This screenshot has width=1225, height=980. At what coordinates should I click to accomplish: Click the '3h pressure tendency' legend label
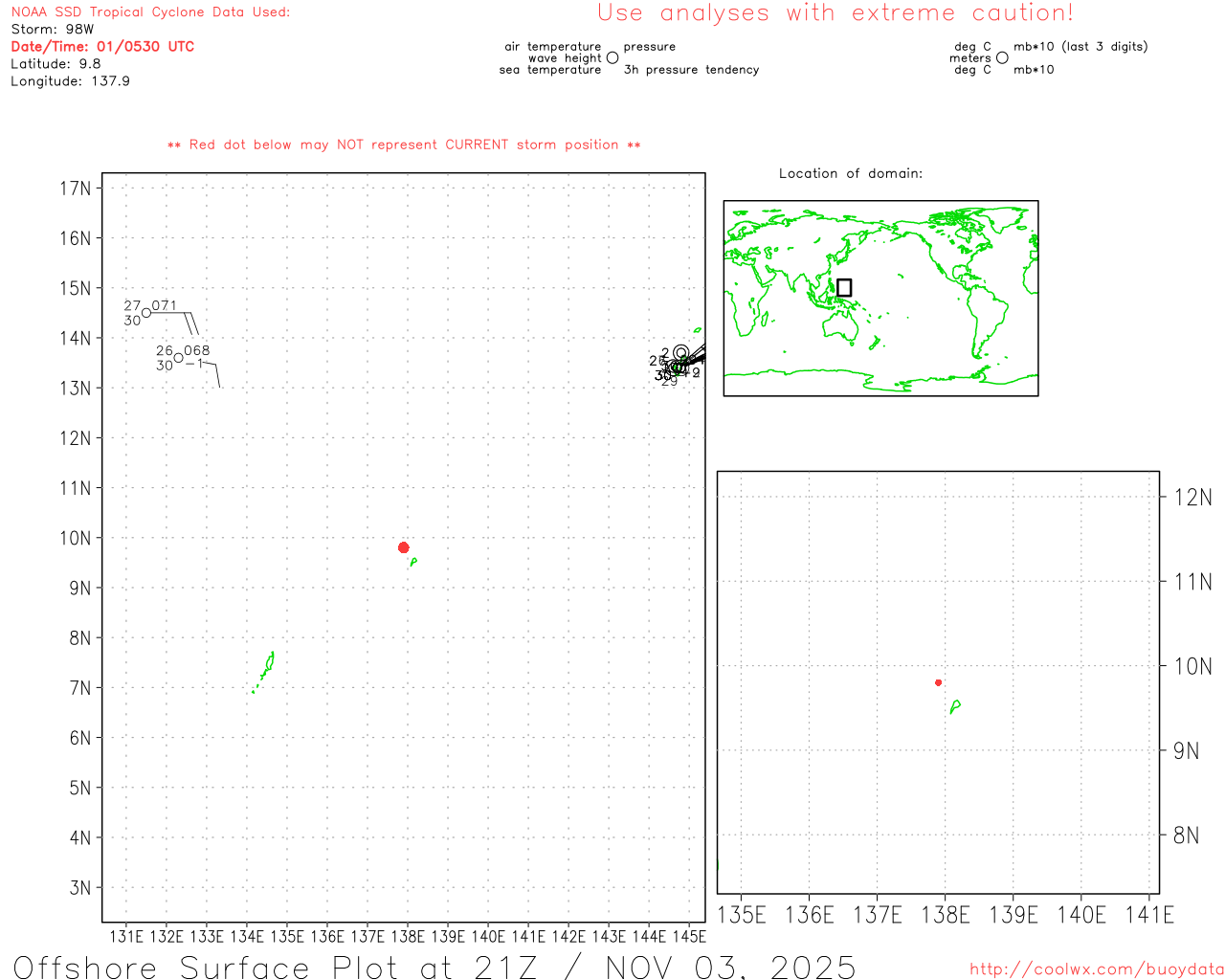point(691,70)
